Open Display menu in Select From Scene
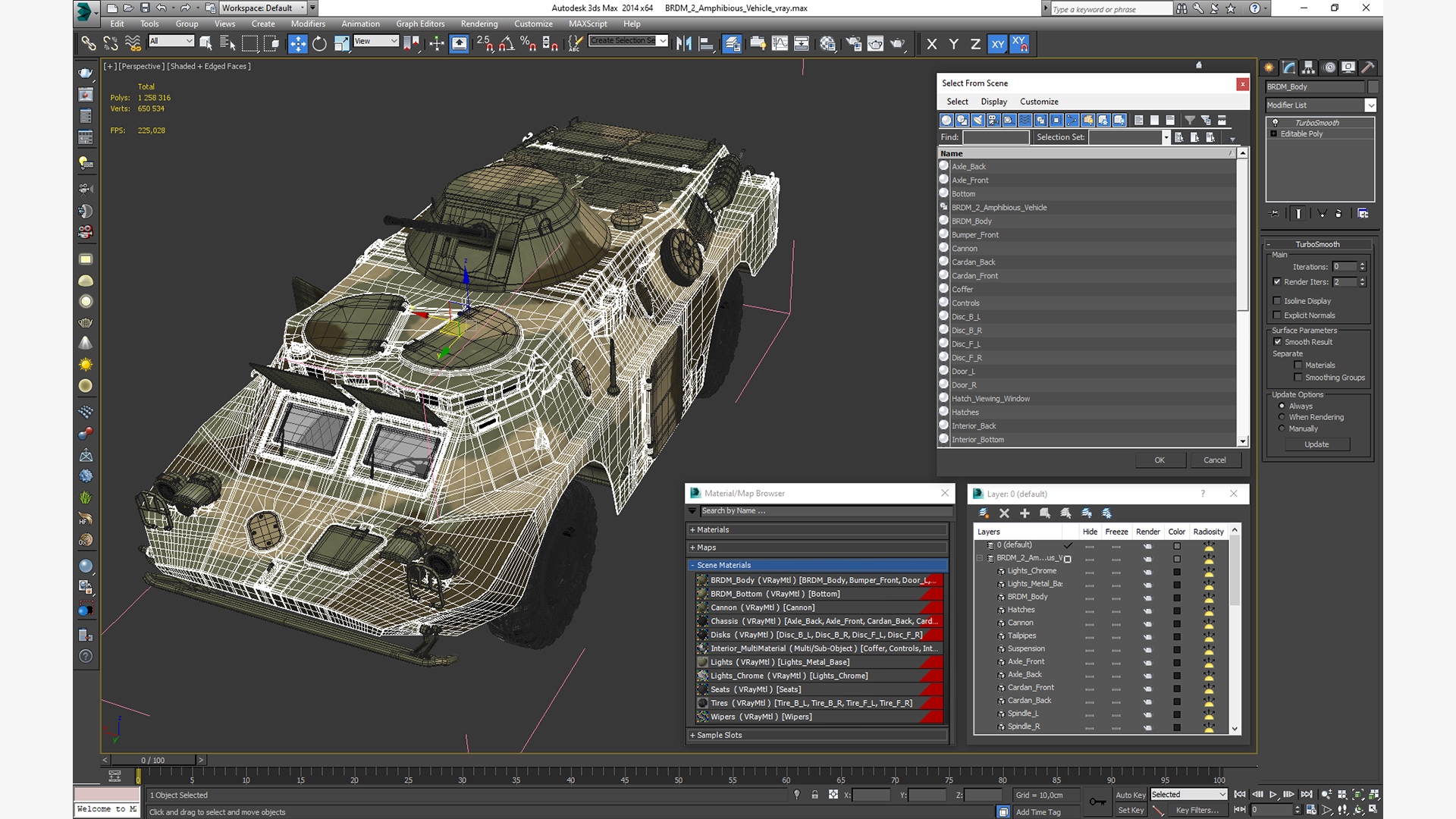The image size is (1456, 819). [x=993, y=102]
